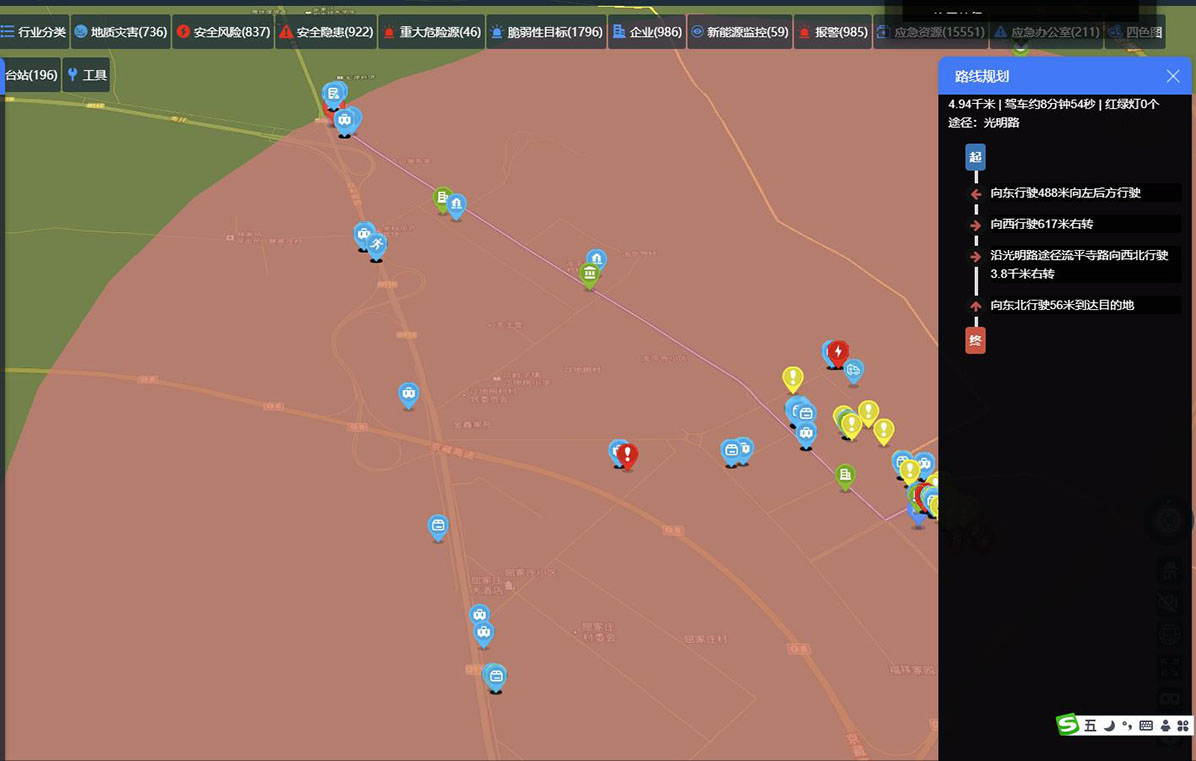The width and height of the screenshot is (1196, 761).
Task: Switch to the 四色图 view
Action: point(1135,32)
